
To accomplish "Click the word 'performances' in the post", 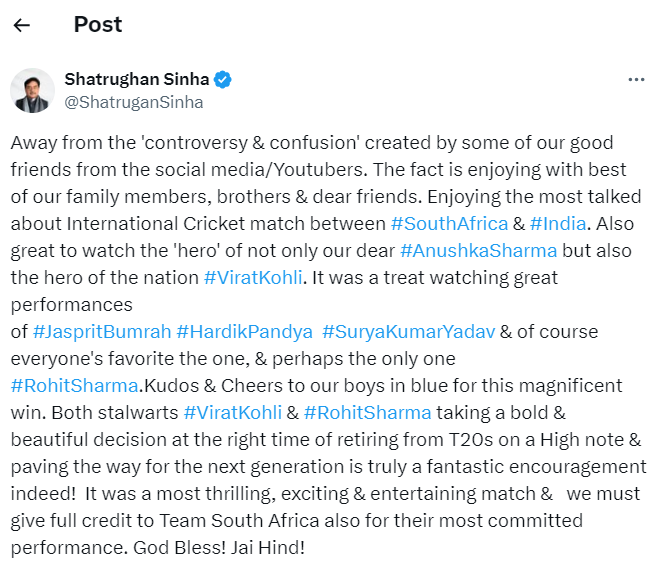I will [x=72, y=304].
